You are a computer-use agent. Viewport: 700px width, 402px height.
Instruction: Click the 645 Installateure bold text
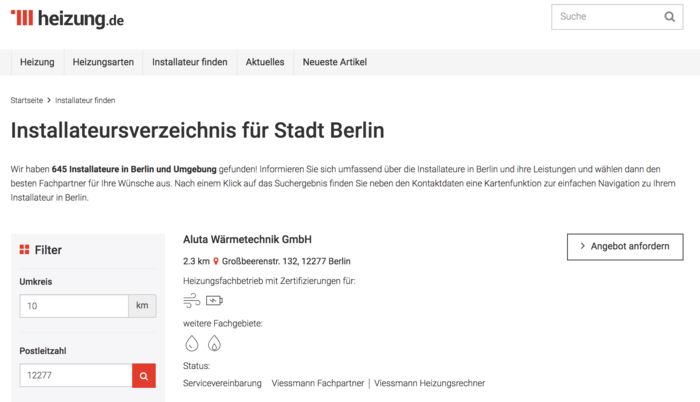point(134,169)
